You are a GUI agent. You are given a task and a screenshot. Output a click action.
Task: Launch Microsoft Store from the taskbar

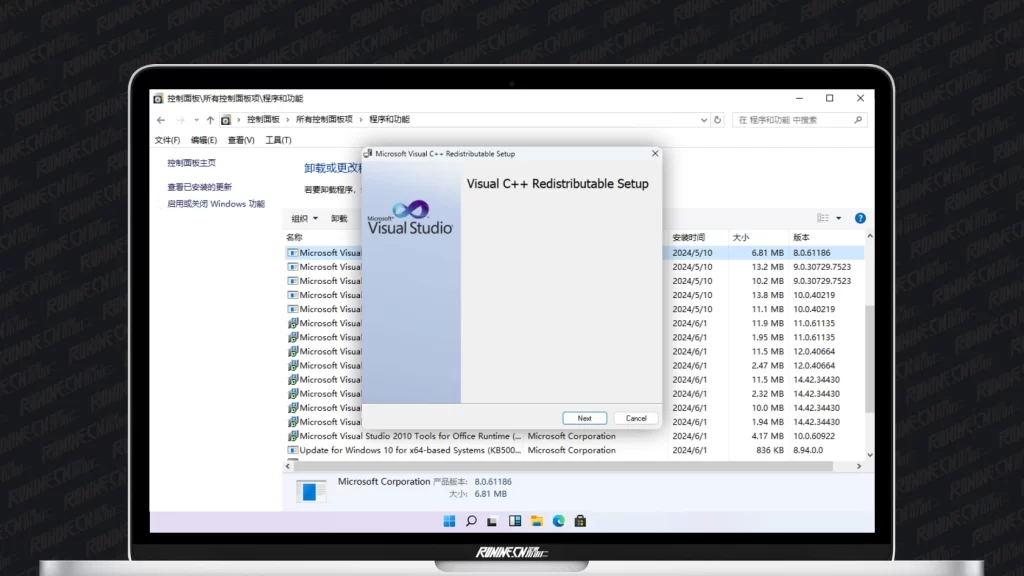pyautogui.click(x=580, y=521)
